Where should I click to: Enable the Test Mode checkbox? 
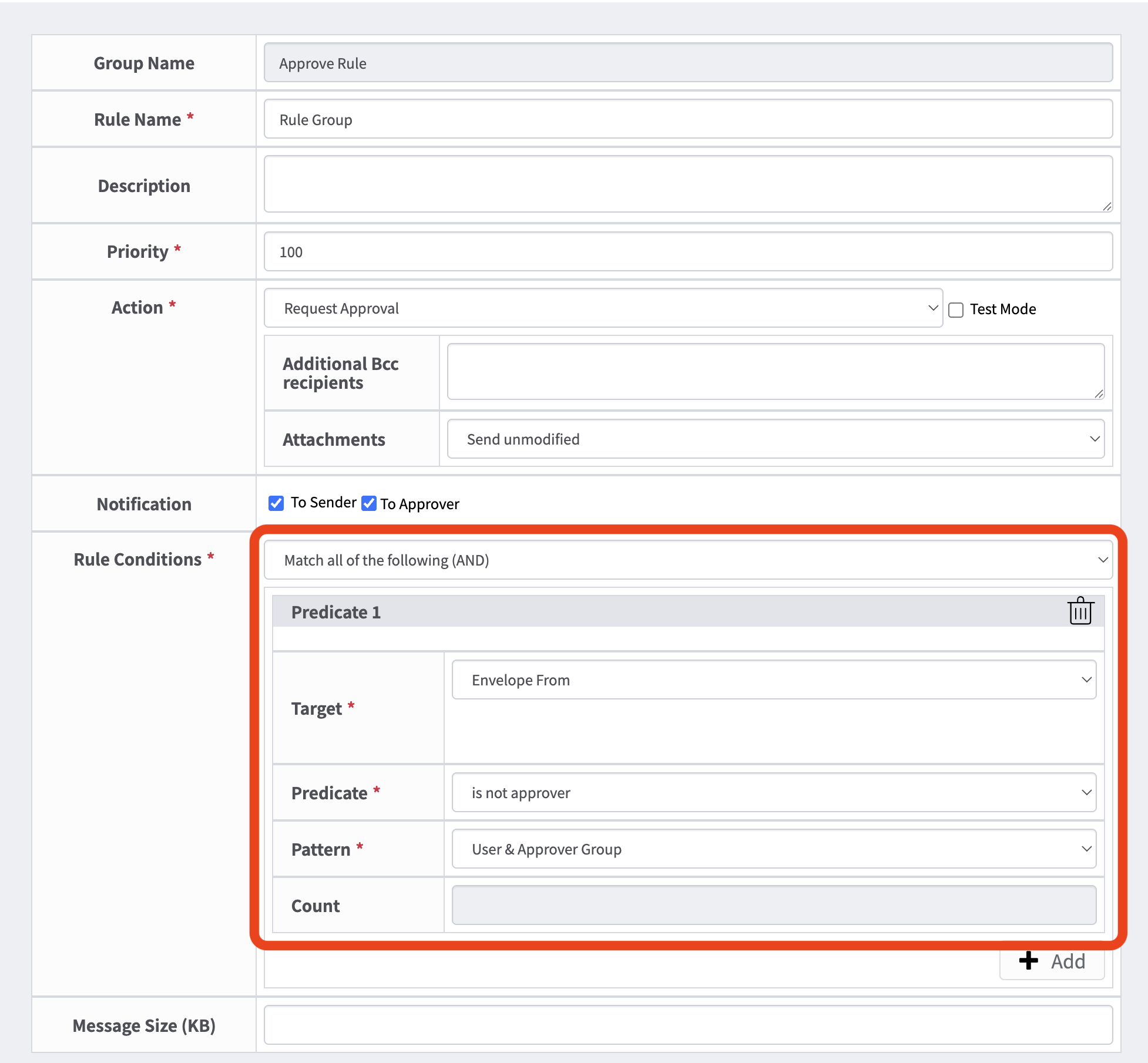coord(956,310)
